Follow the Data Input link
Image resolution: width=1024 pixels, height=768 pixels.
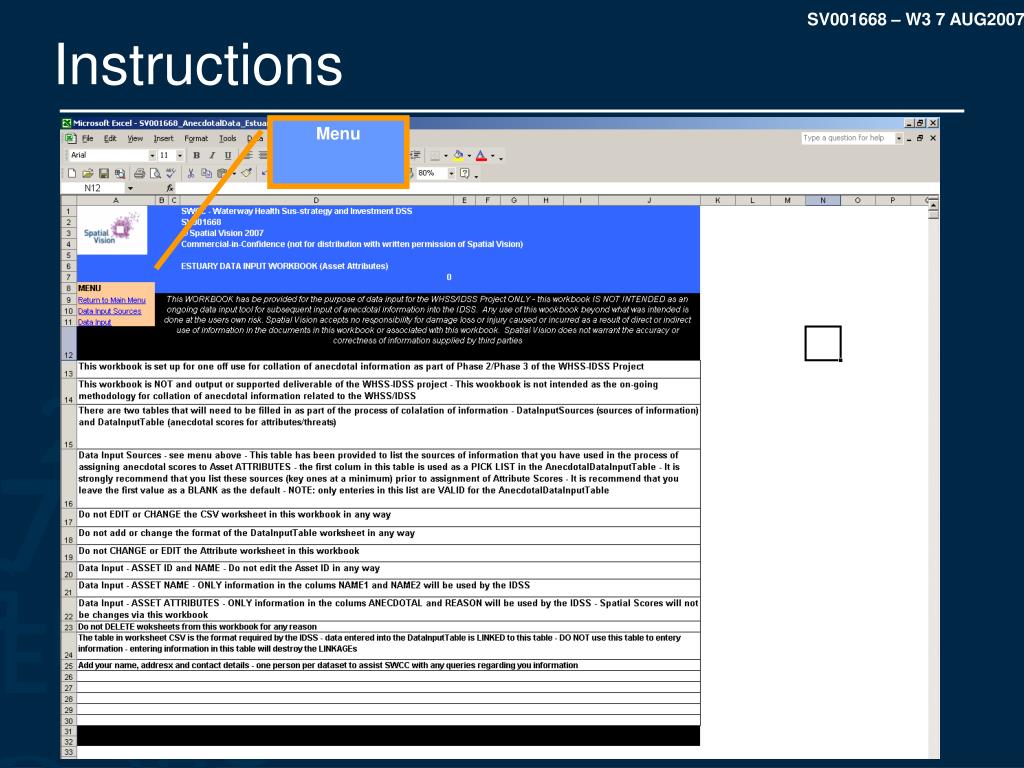pyautogui.click(x=95, y=322)
